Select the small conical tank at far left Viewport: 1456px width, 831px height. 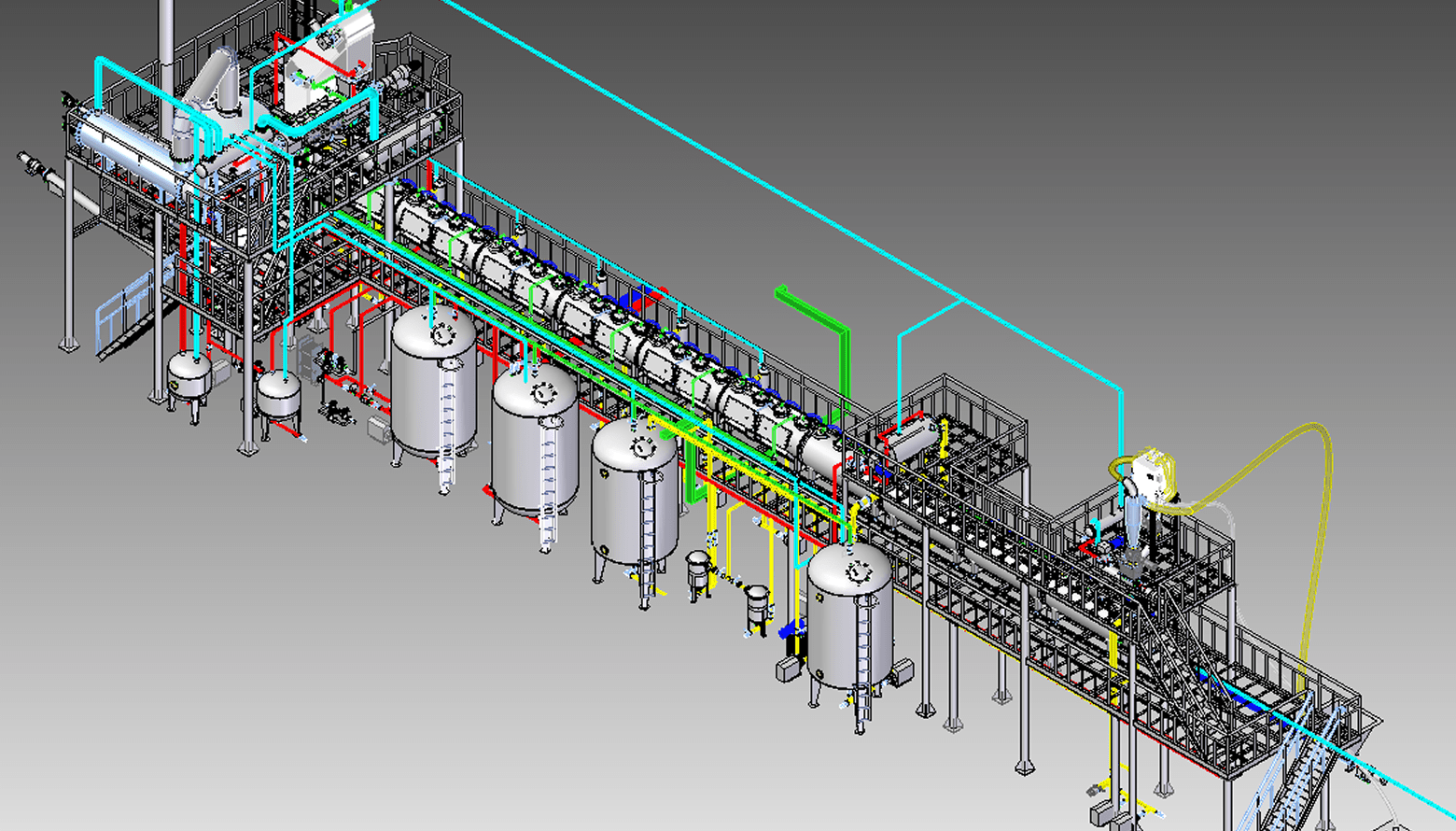[189, 376]
